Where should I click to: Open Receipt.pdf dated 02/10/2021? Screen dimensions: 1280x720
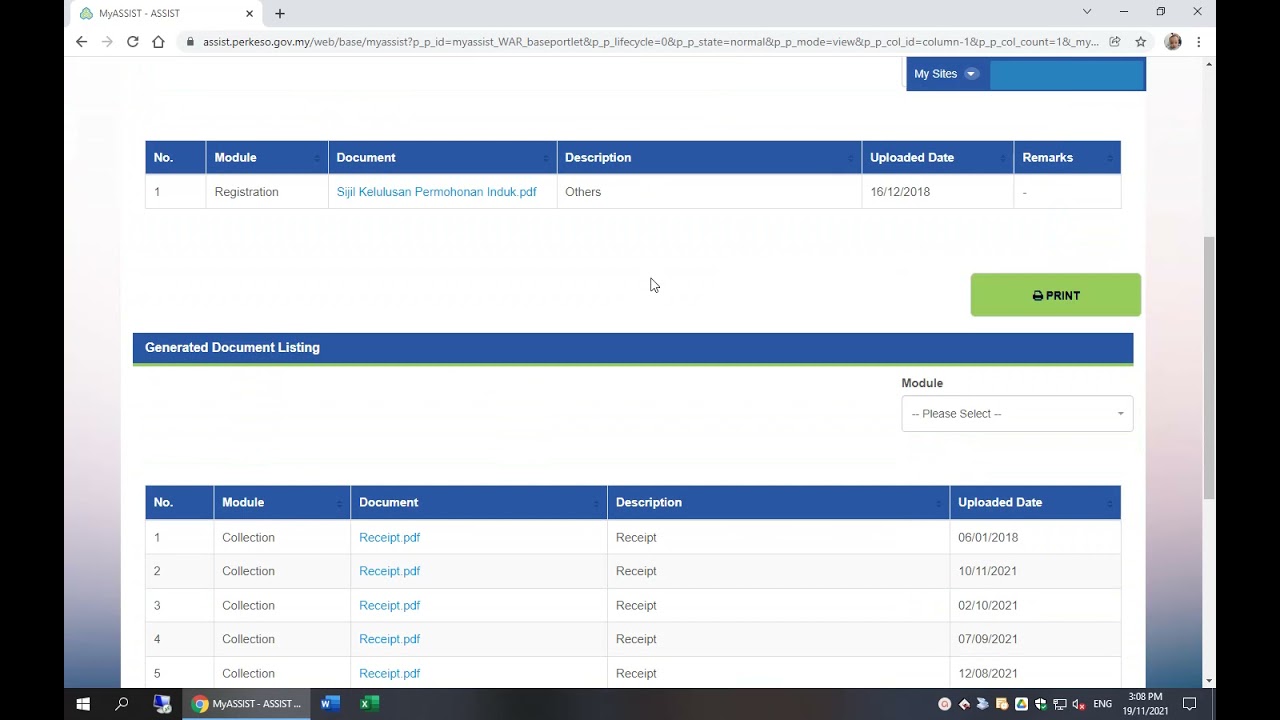coord(389,606)
